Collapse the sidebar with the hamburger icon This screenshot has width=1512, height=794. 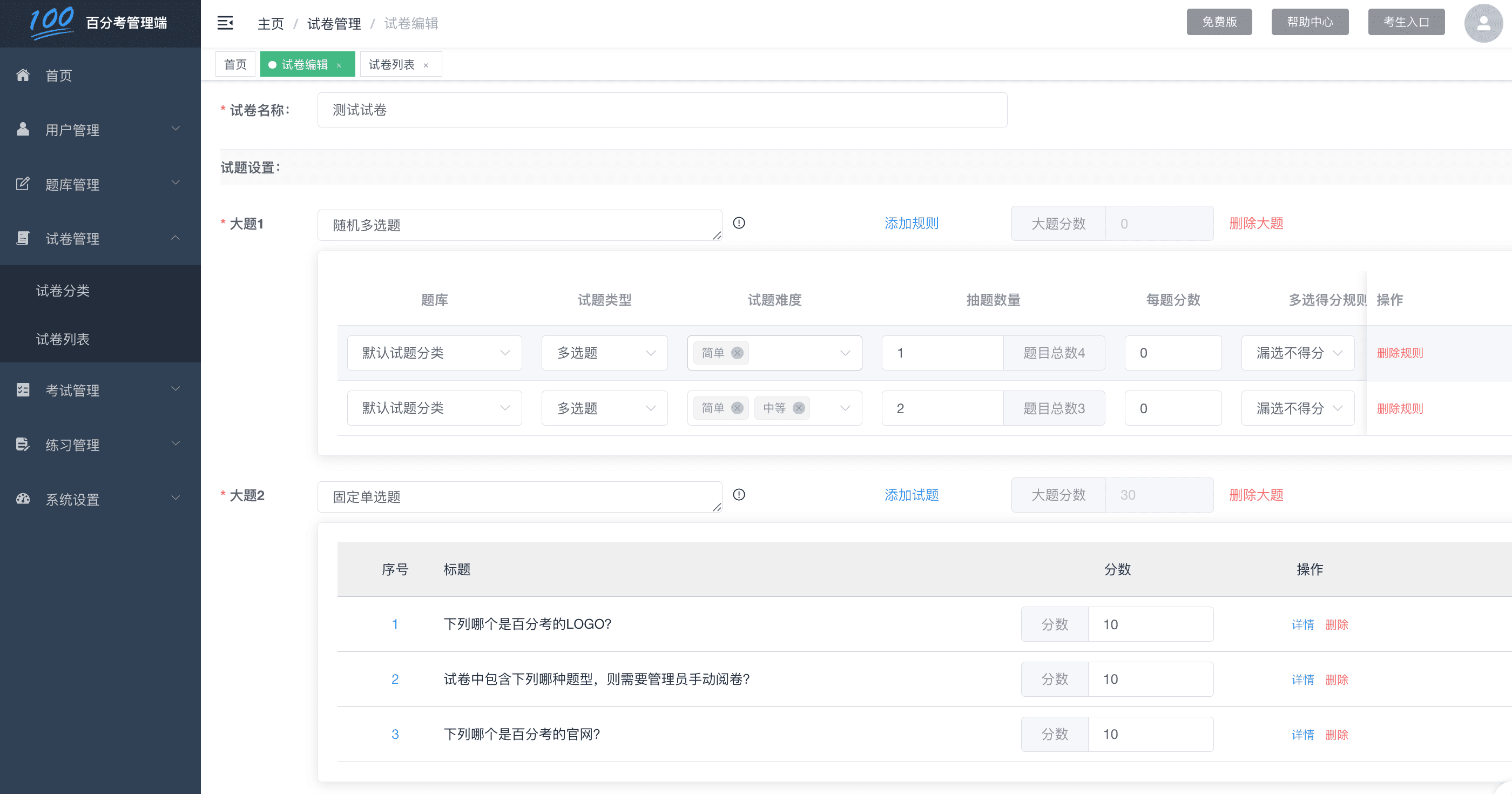coord(225,22)
